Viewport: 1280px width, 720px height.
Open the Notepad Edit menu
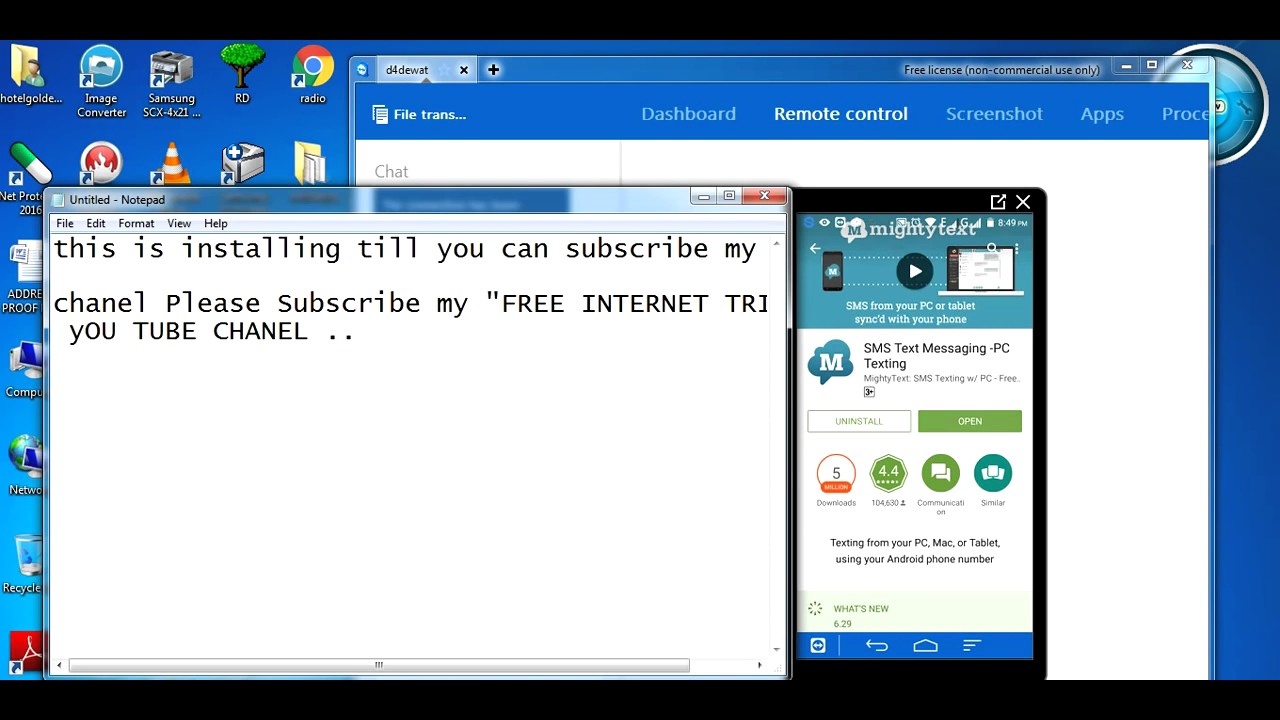(96, 223)
